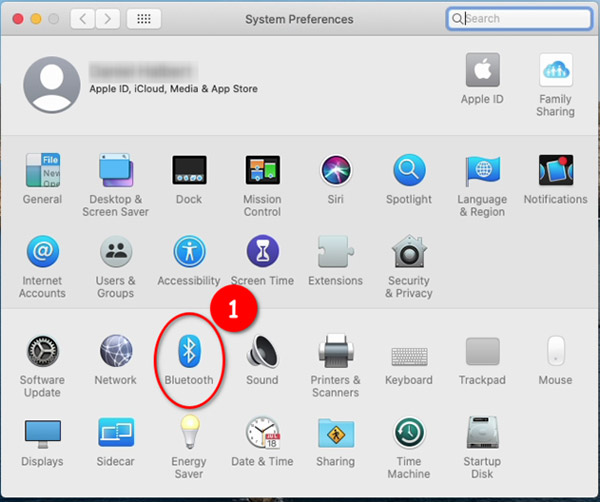Open Family Sharing settings

(555, 72)
